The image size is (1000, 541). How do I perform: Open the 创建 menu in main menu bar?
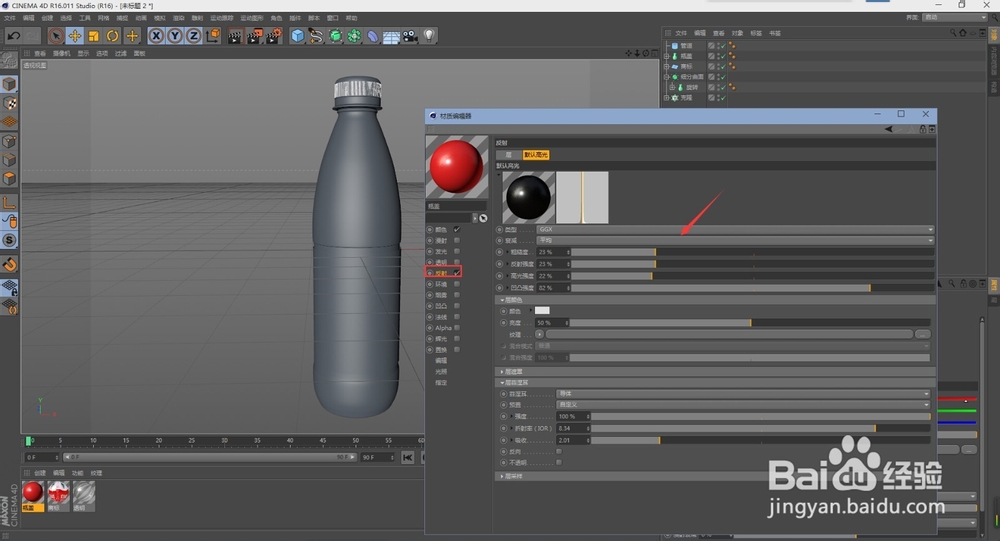47,18
